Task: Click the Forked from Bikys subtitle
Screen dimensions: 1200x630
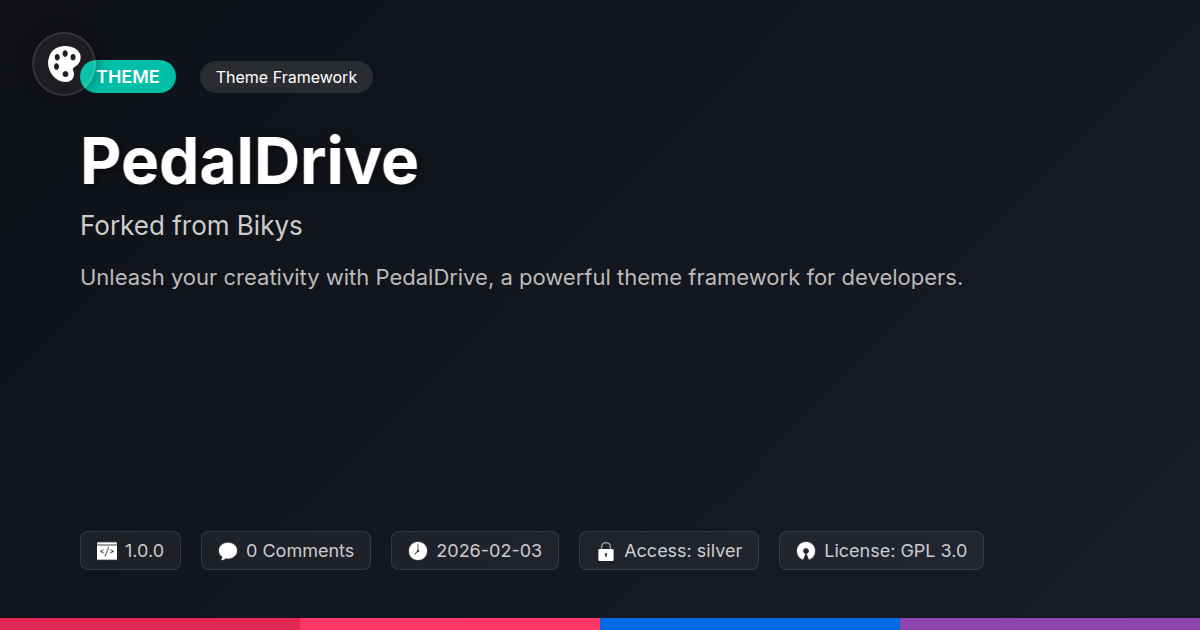Action: coord(191,226)
